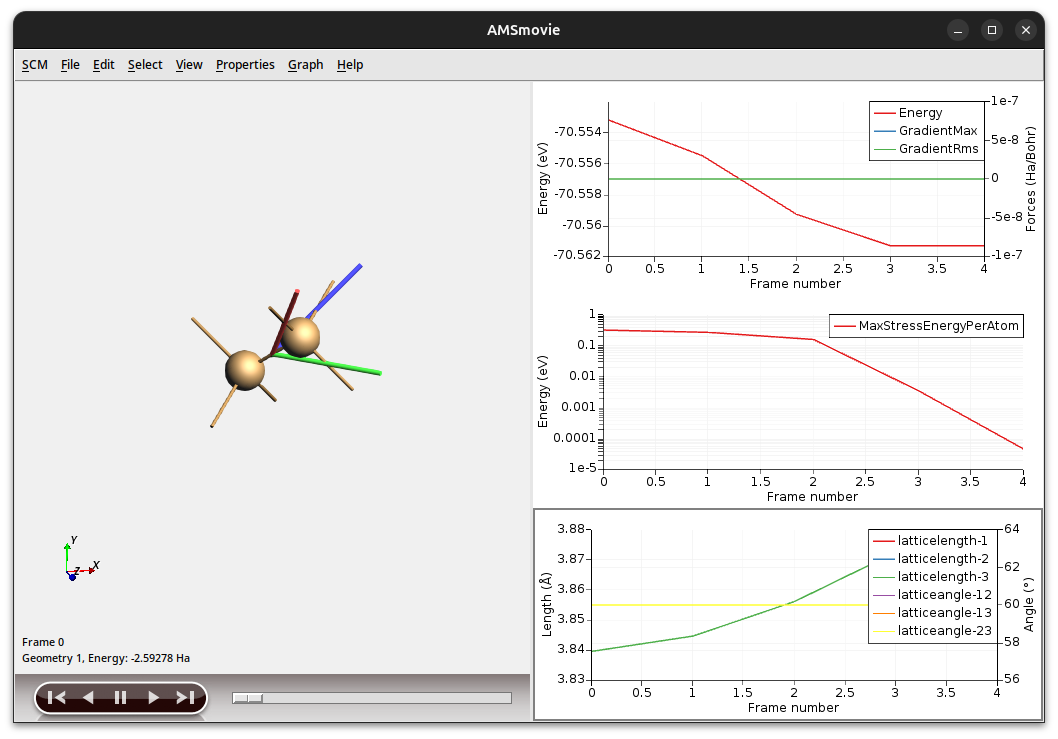Image resolution: width=1058 pixels, height=739 pixels.
Task: Open the Select menu
Action: (x=144, y=64)
